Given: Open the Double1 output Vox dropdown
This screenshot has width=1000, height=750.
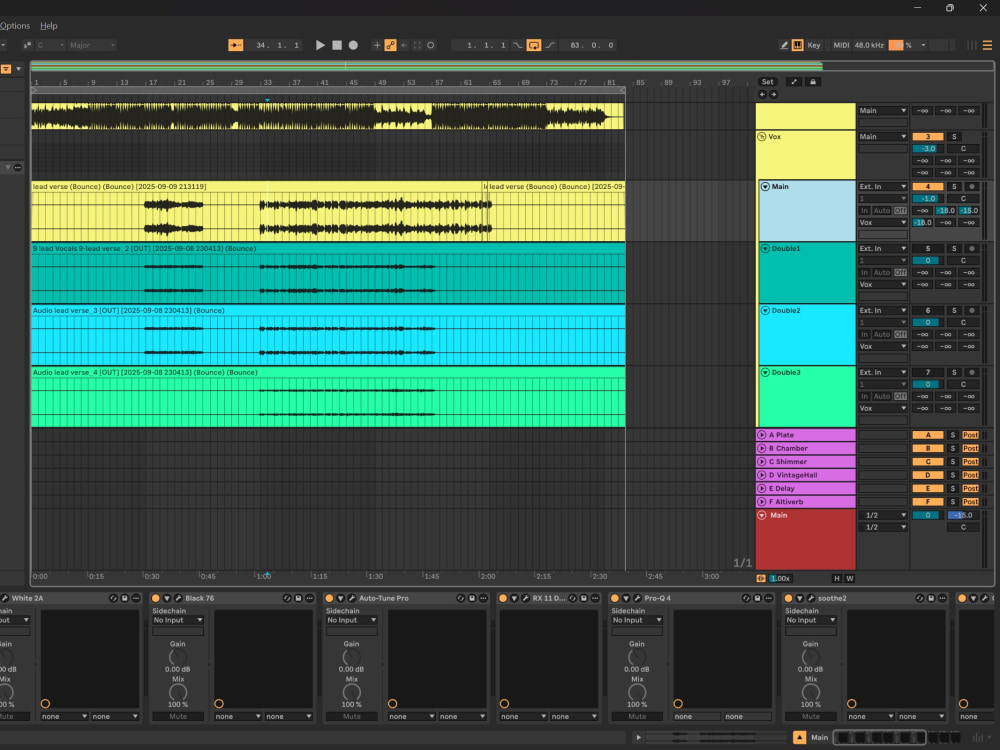Looking at the screenshot, I should (x=883, y=284).
